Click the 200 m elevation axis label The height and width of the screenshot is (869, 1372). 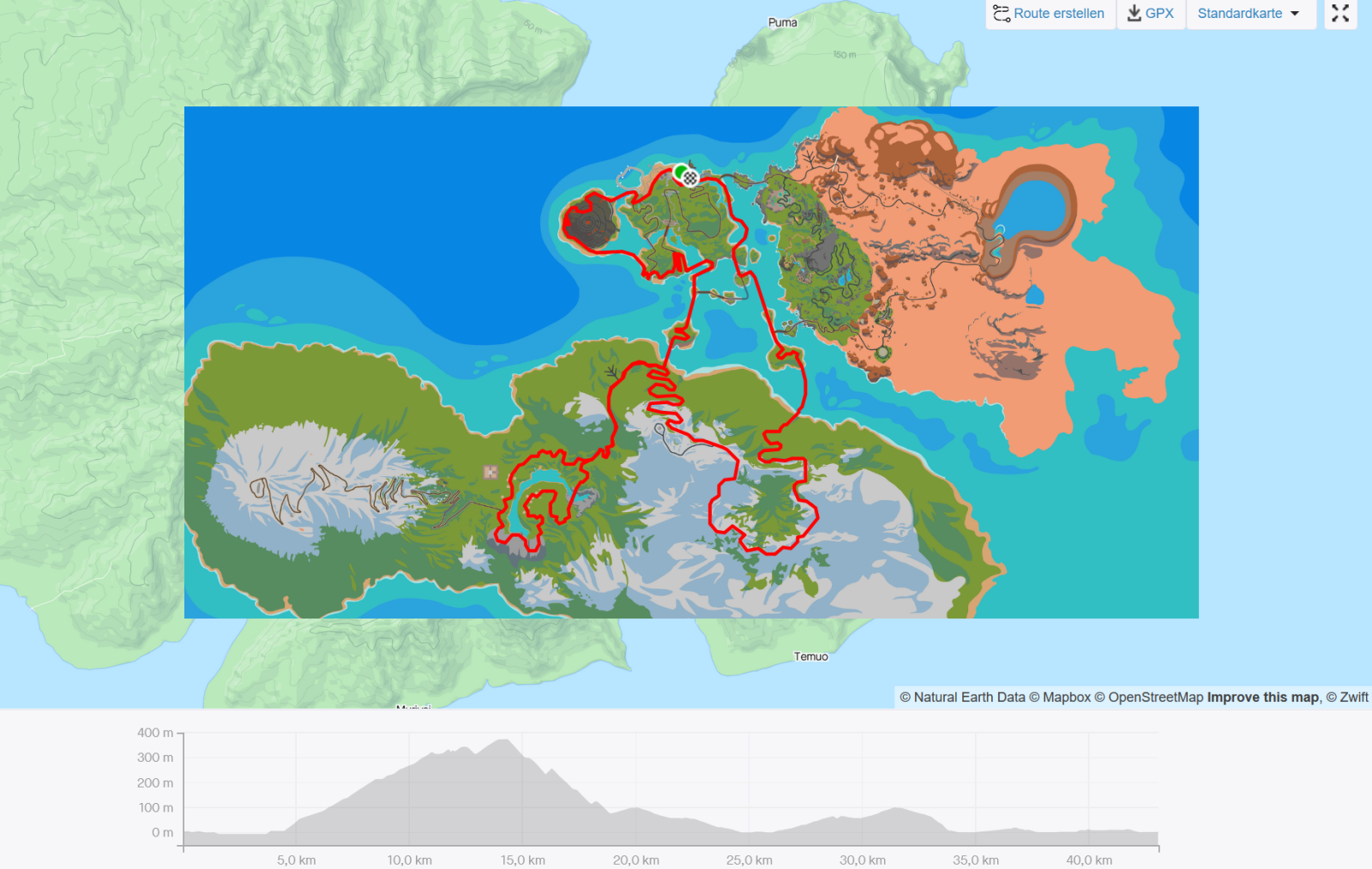155,783
